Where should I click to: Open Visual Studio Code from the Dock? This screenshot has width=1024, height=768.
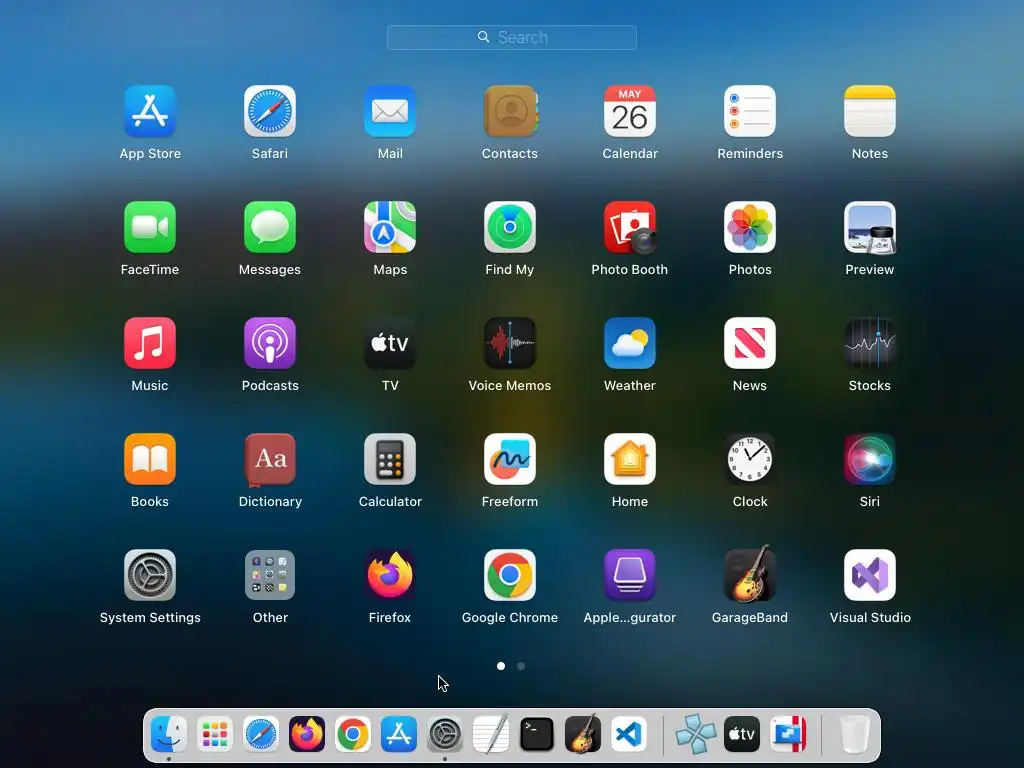[629, 734]
